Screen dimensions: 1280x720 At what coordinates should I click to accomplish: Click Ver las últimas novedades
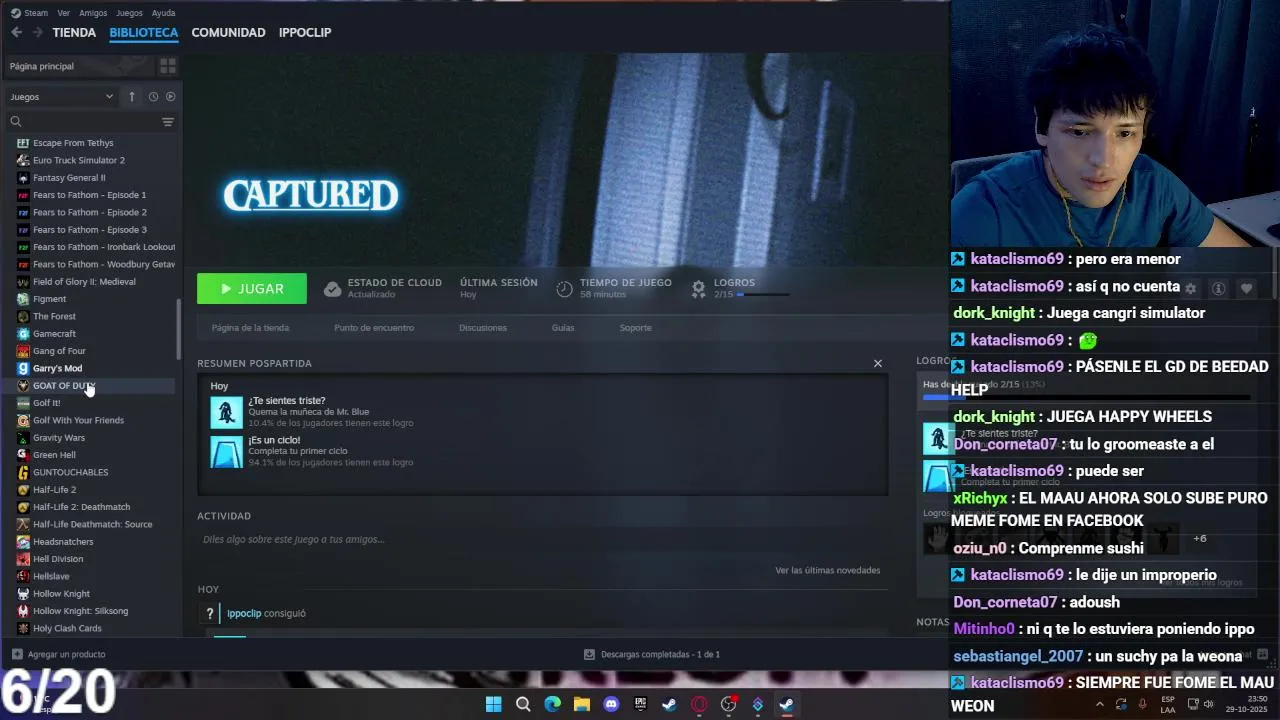[828, 570]
